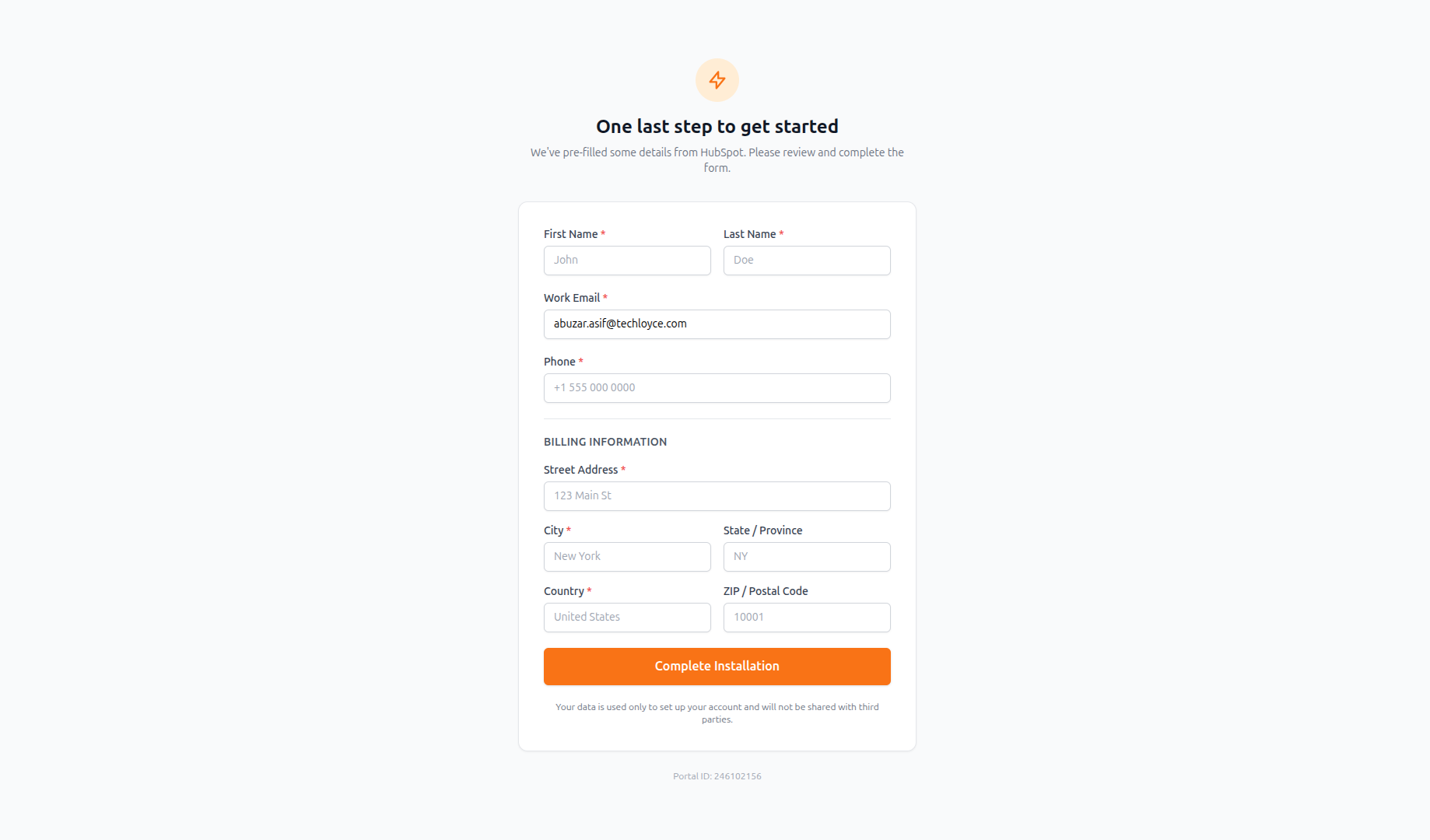
Task: Click the Work Email label
Action: pos(572,298)
